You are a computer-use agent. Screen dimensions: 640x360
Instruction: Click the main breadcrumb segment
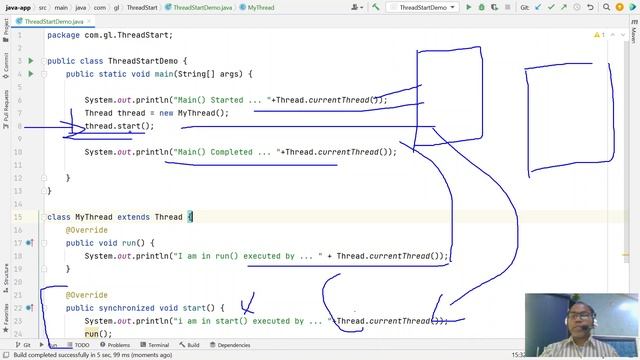61,7
